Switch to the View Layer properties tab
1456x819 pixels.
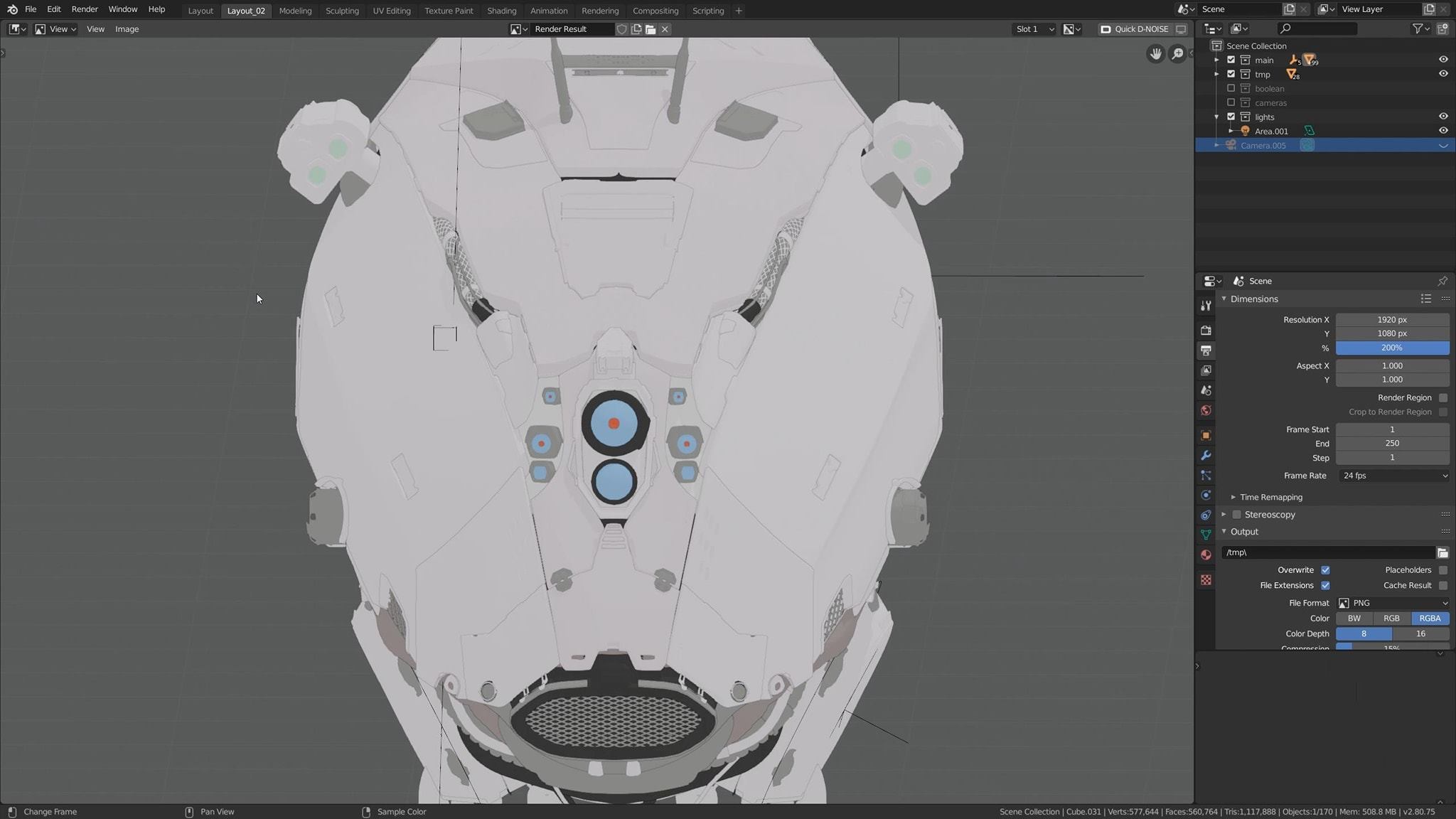click(x=1206, y=370)
